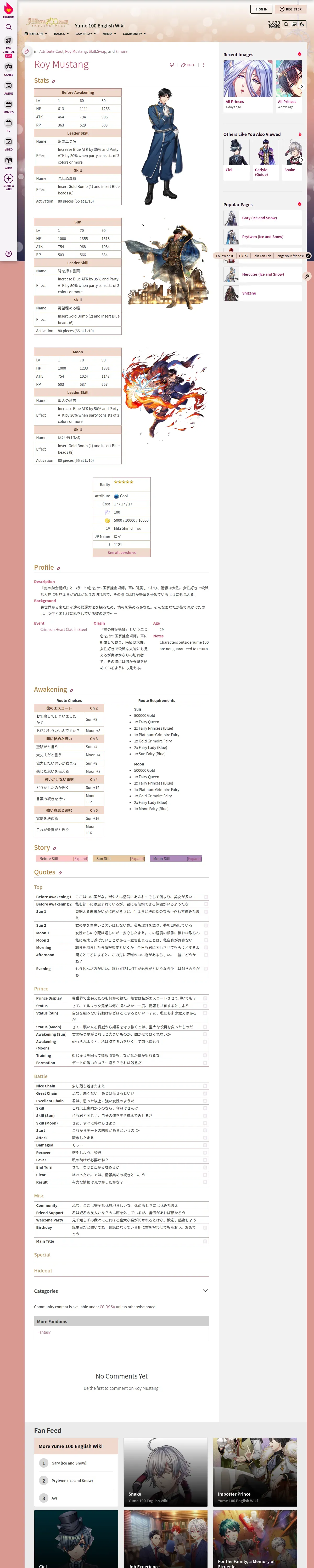Screen dimensions: 314x1568
Task: Open search from the left sidebar
Action: [x=9, y=27]
